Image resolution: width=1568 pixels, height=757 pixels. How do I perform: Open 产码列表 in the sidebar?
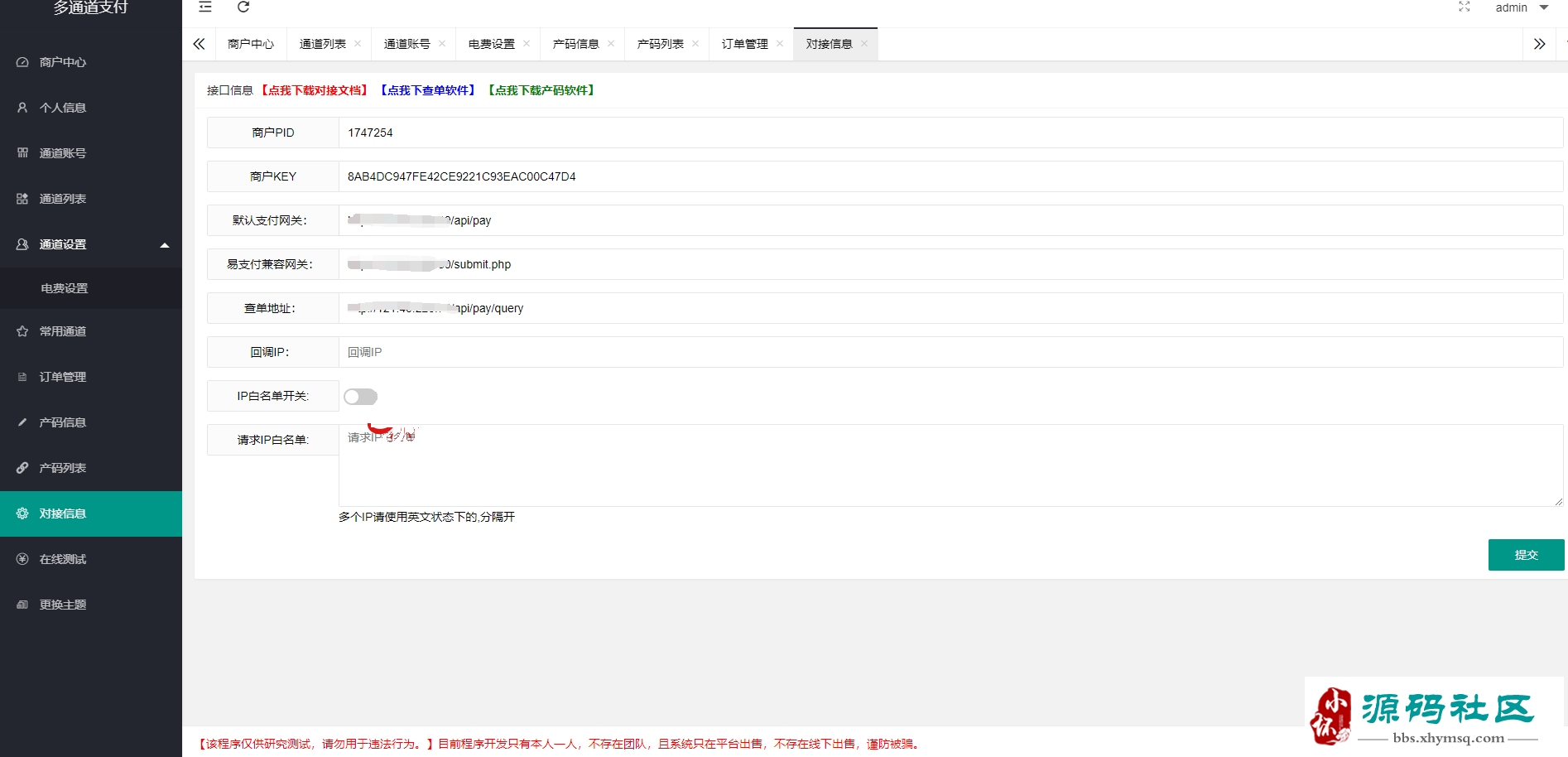(63, 468)
